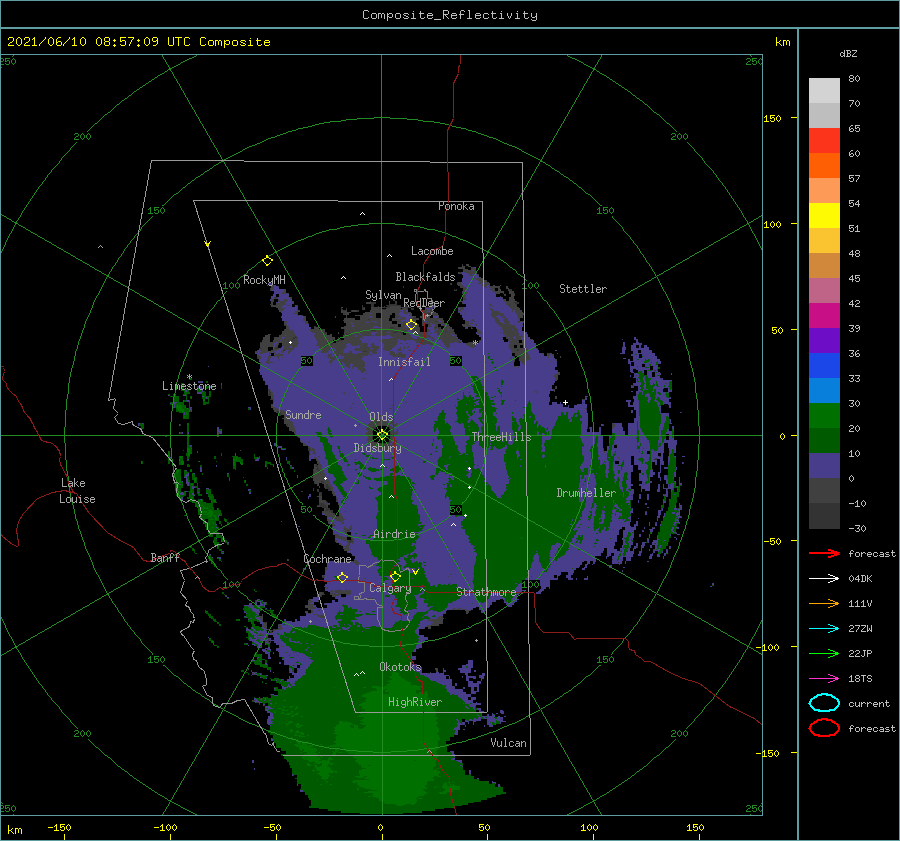This screenshot has width=900, height=841.
Task: Click the Didsbury town label
Action: pos(377,448)
